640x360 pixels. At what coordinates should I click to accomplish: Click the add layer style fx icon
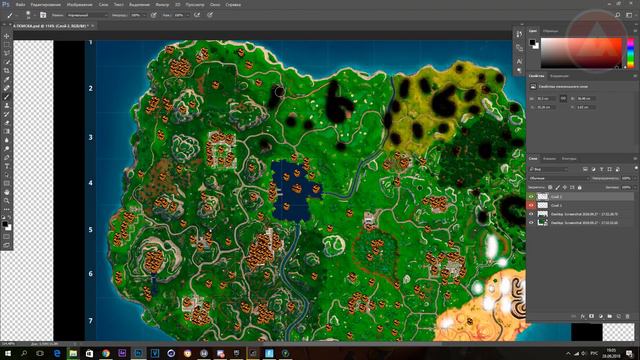(x=583, y=316)
